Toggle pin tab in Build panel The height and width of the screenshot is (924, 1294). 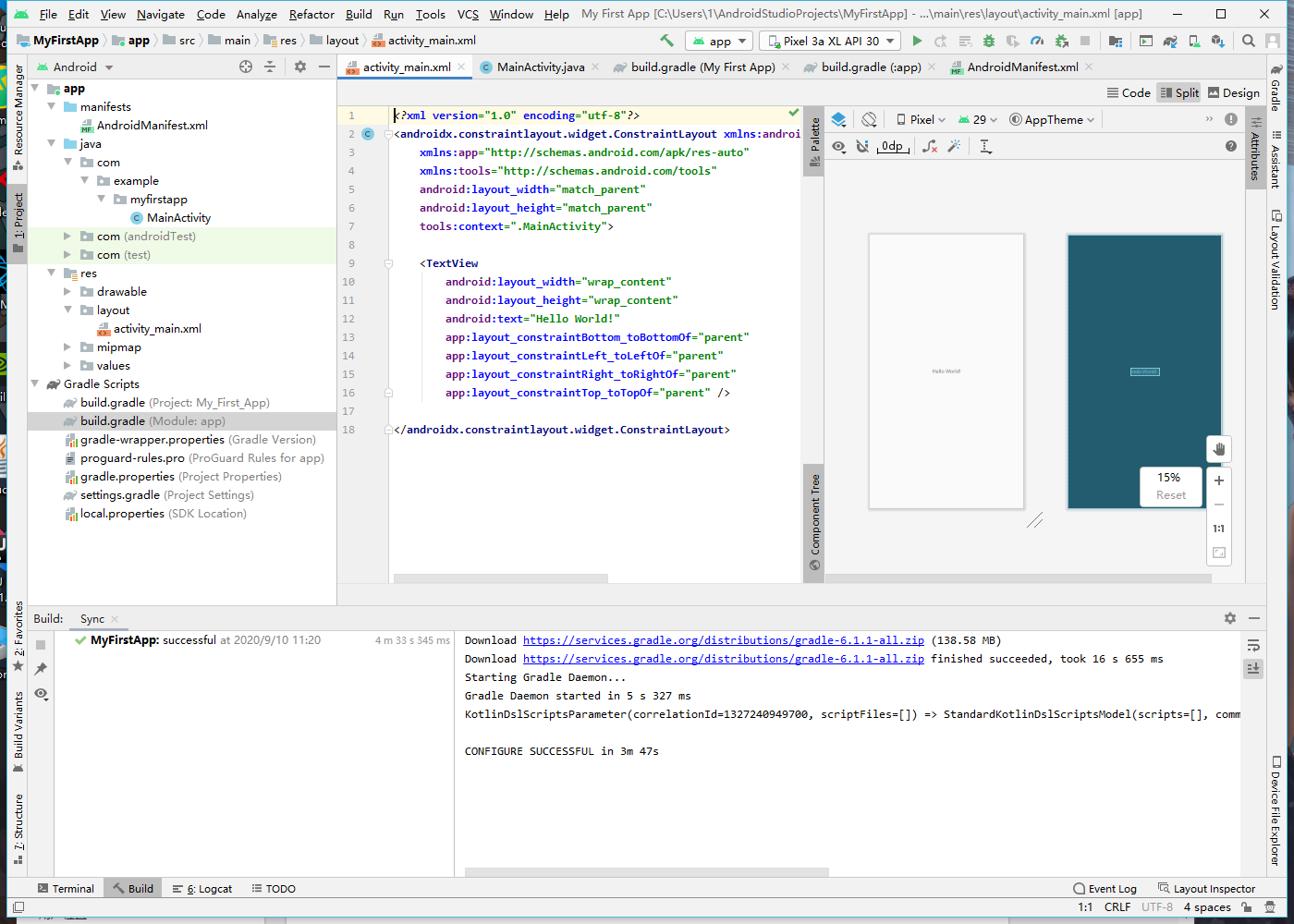(x=41, y=669)
